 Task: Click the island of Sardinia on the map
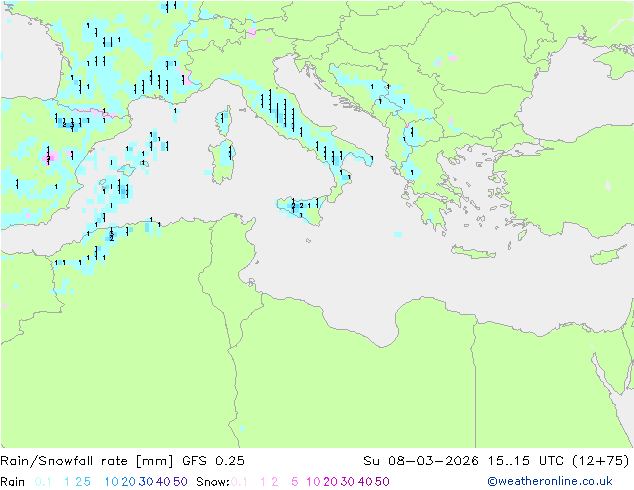pyautogui.click(x=222, y=162)
